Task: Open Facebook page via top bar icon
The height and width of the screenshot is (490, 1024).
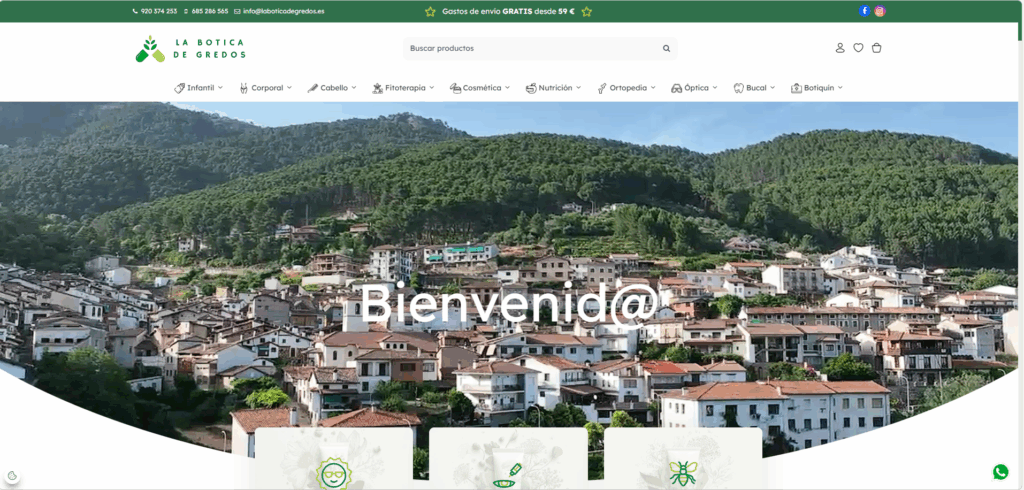Action: pos(865,11)
